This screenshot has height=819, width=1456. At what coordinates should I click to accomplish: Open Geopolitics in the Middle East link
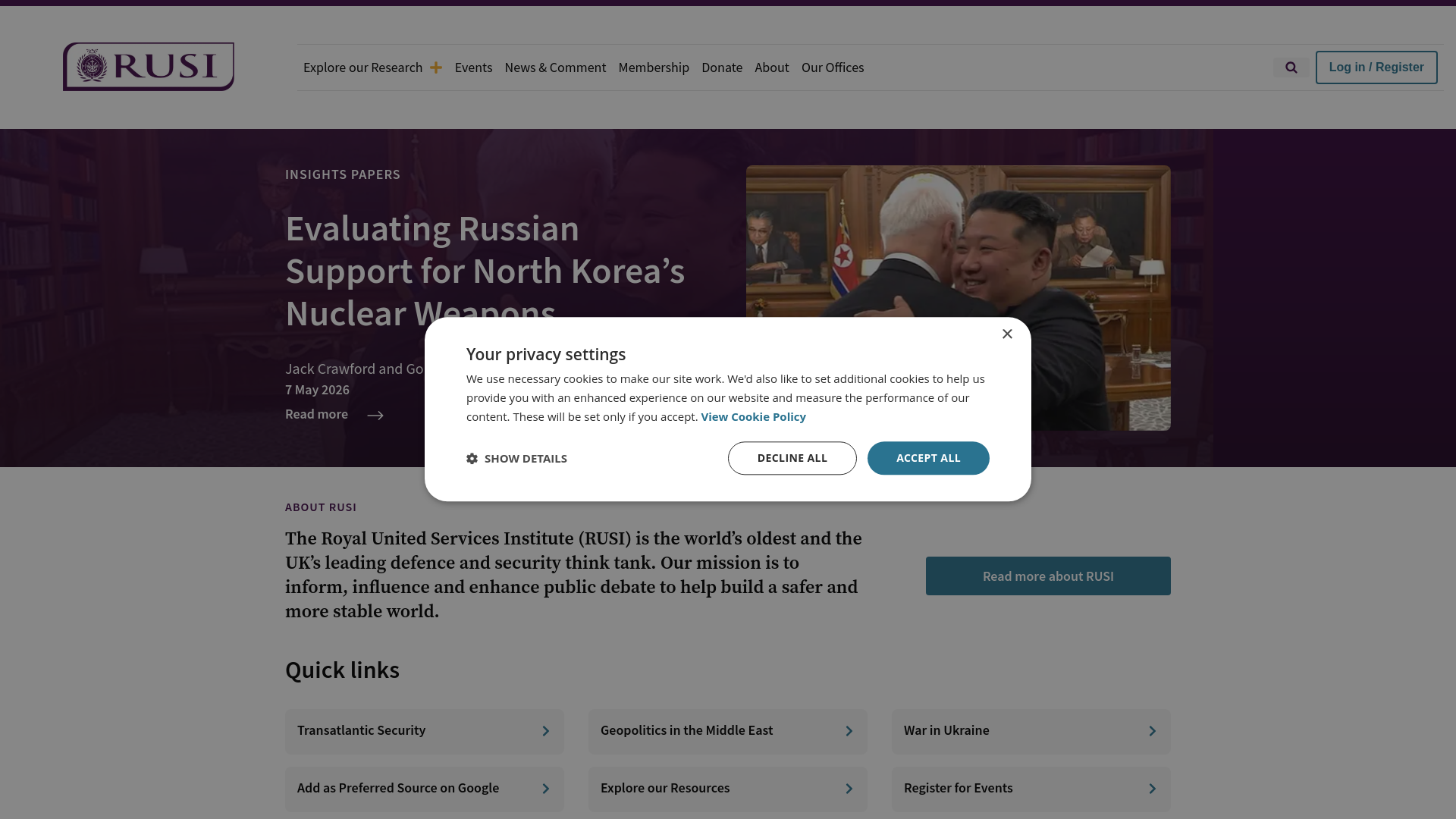click(x=728, y=731)
